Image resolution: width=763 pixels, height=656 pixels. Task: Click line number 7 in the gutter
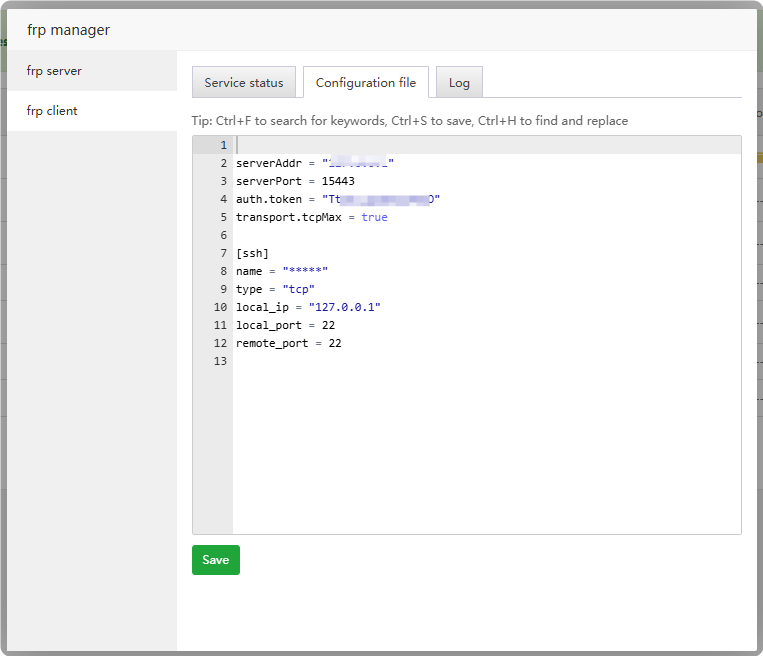(x=223, y=253)
